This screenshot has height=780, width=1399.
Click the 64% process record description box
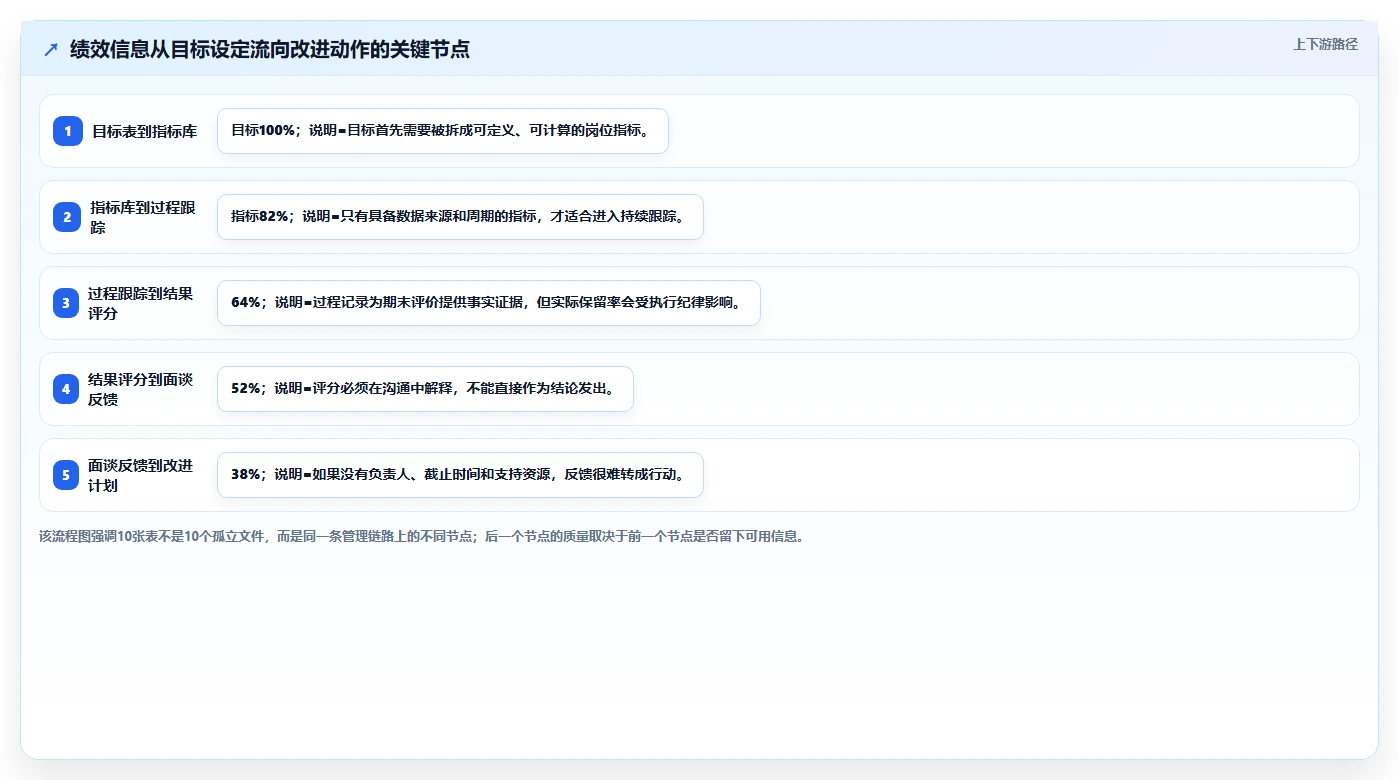489,303
